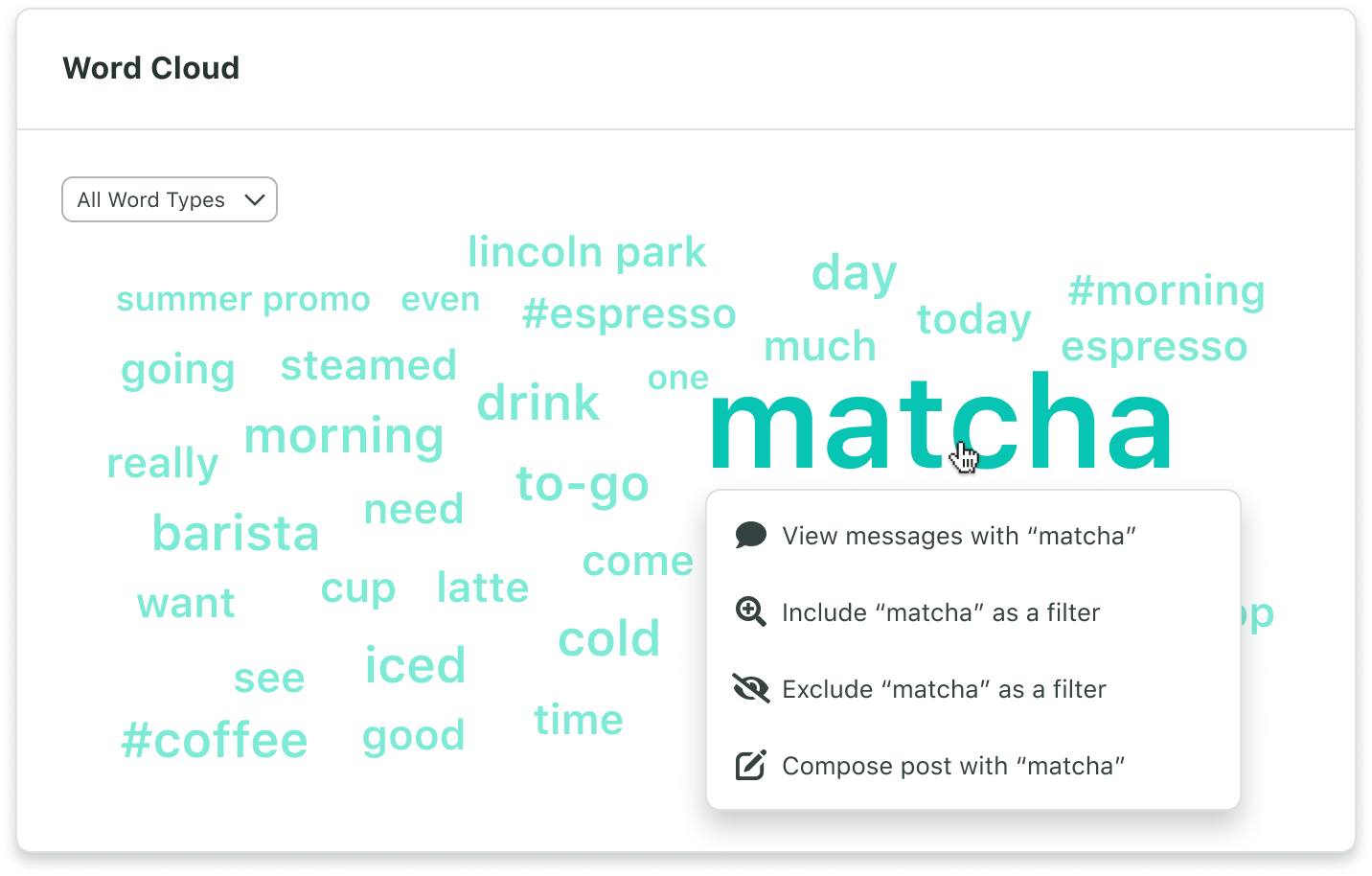Image resolution: width=1372 pixels, height=876 pixels.
Task: Click the chevron on the word type selector
Action: 254,199
